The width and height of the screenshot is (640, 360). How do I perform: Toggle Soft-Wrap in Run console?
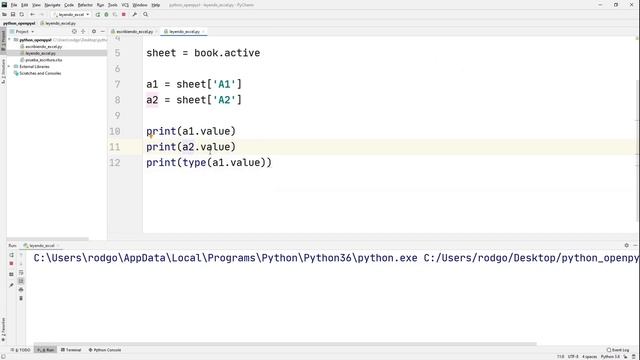click(21, 273)
